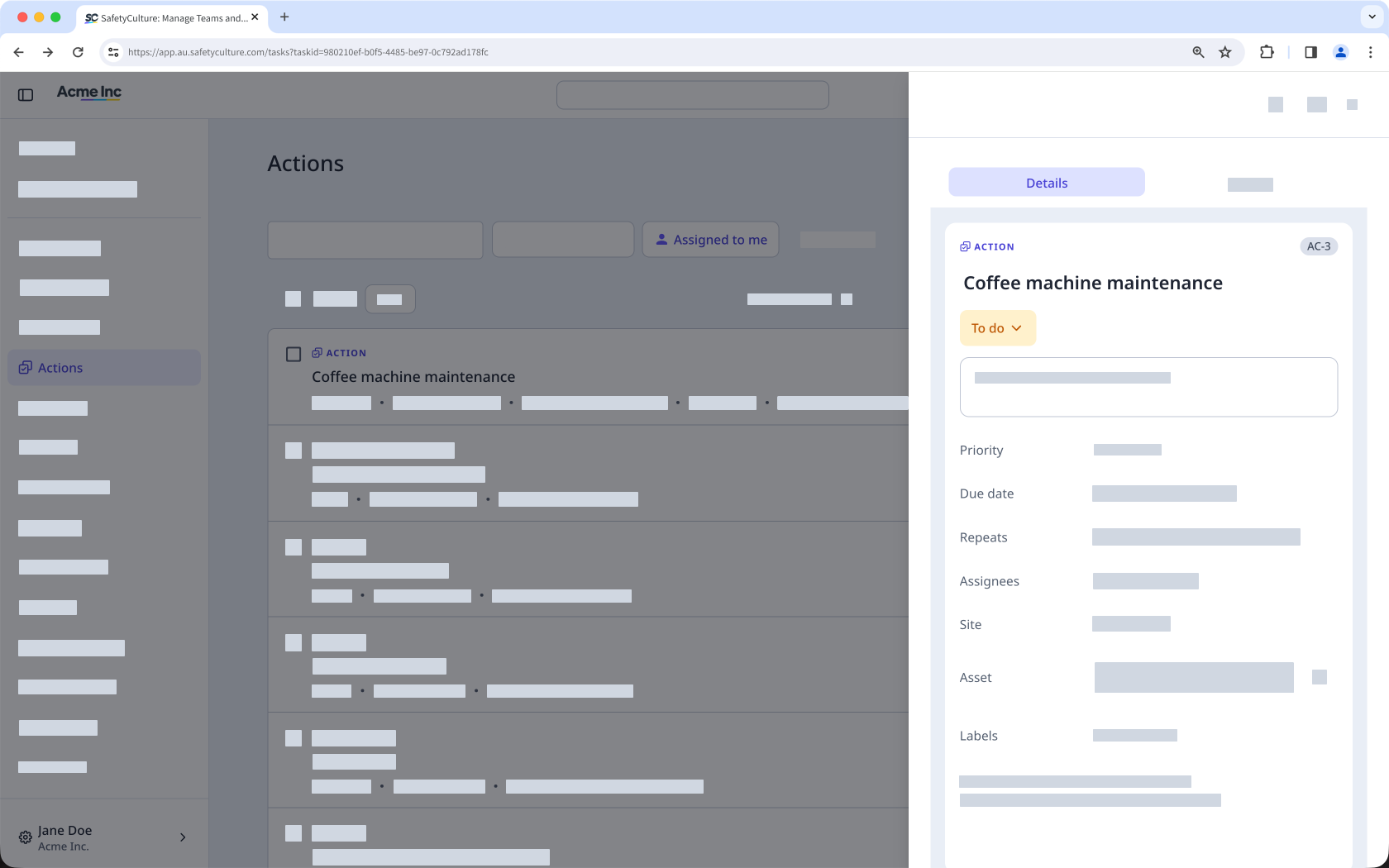1389x868 pixels.
Task: Tick the Coffee machine maintenance checkbox
Action: click(294, 355)
